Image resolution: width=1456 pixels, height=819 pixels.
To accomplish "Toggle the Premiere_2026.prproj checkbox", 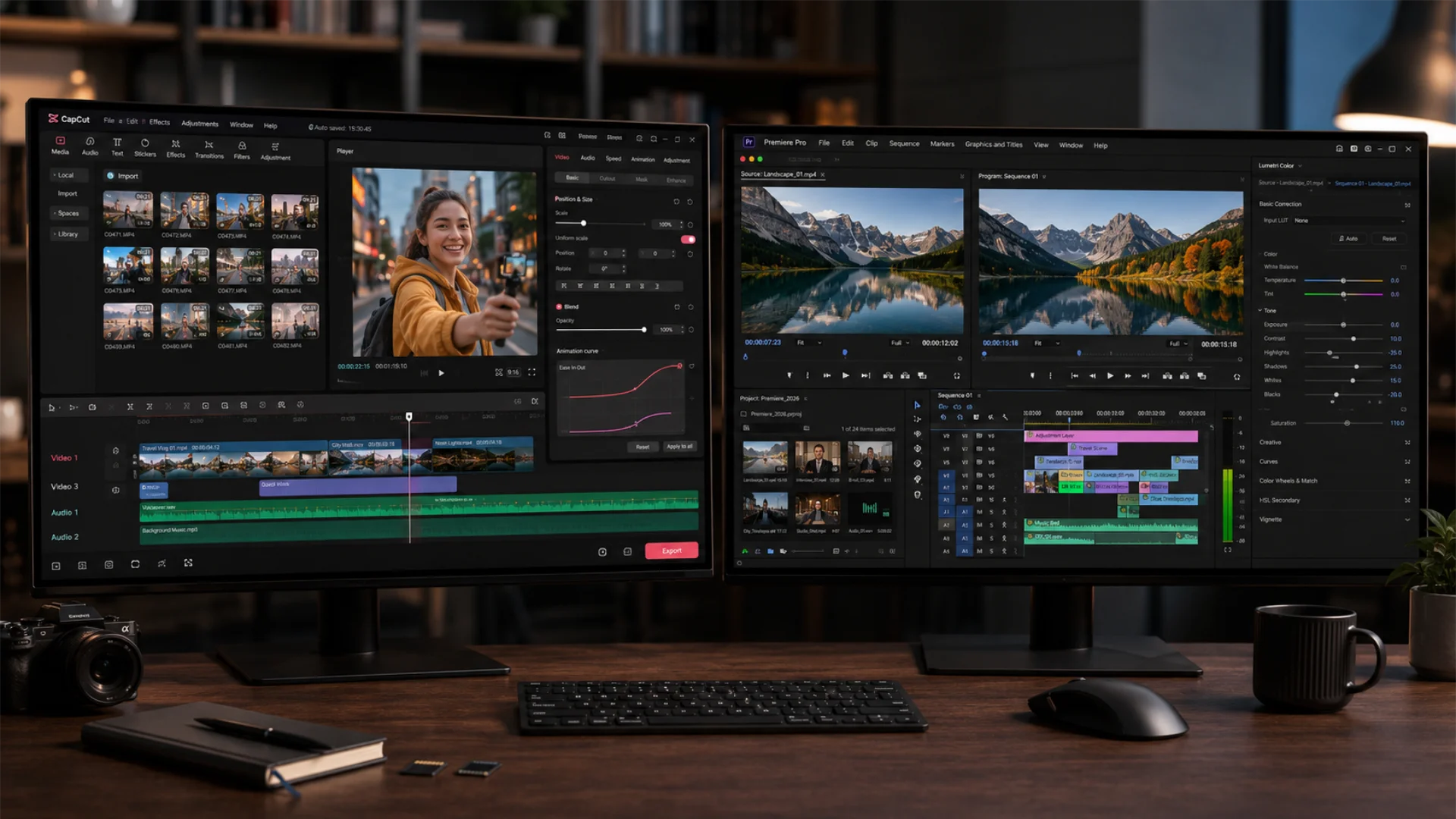I will (x=744, y=414).
